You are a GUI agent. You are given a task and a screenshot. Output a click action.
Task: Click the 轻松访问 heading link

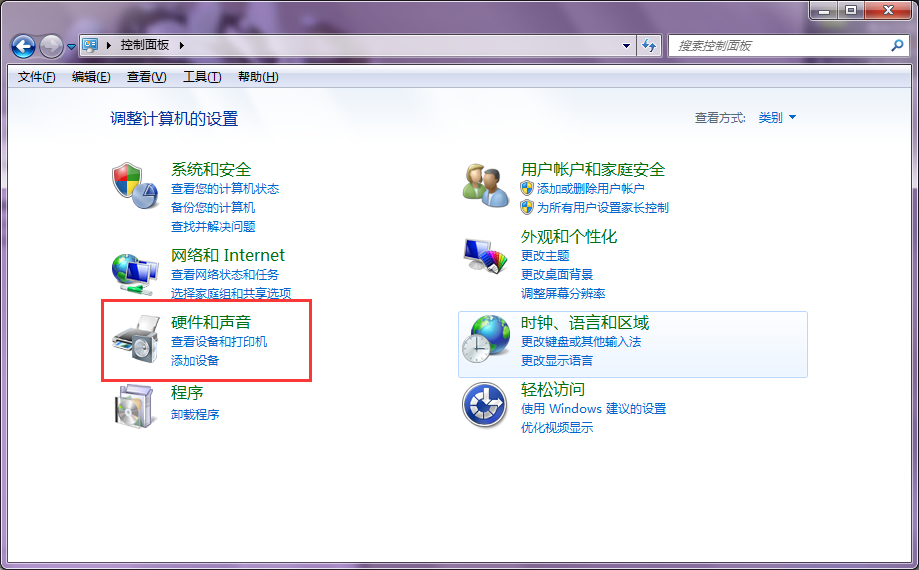553,389
